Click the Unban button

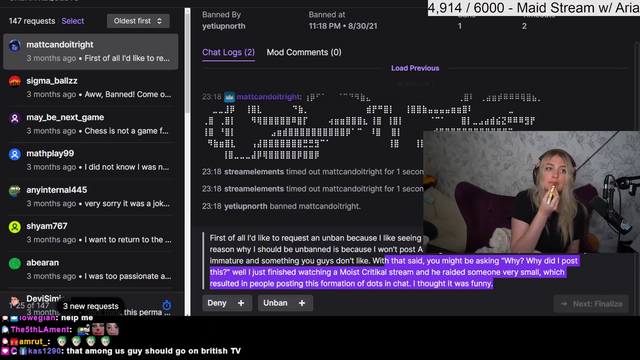(x=285, y=303)
